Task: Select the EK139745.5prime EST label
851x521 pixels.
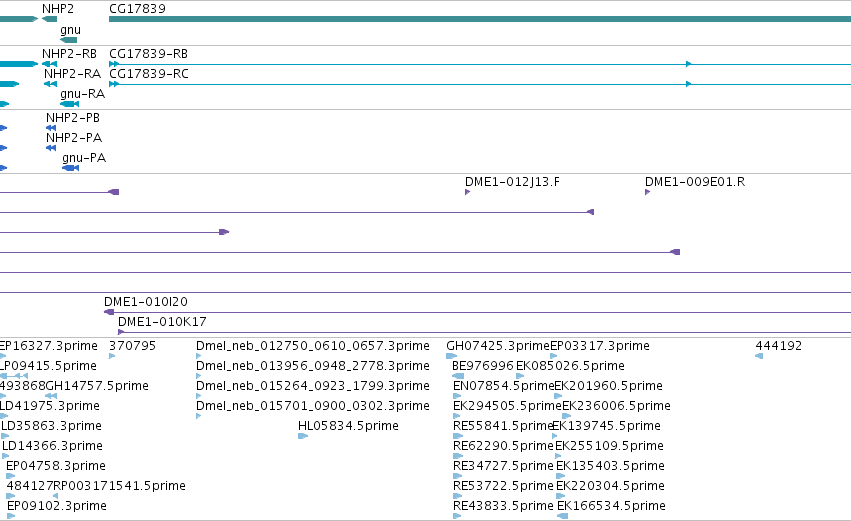Action: (606, 426)
